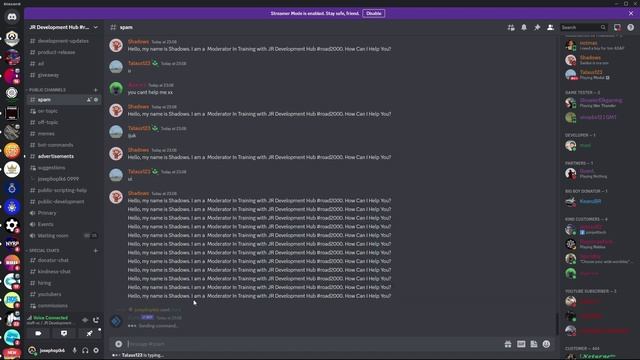This screenshot has width=640, height=360.
Task: Create channel in SPECIAL CHATS category
Action: tap(96, 251)
